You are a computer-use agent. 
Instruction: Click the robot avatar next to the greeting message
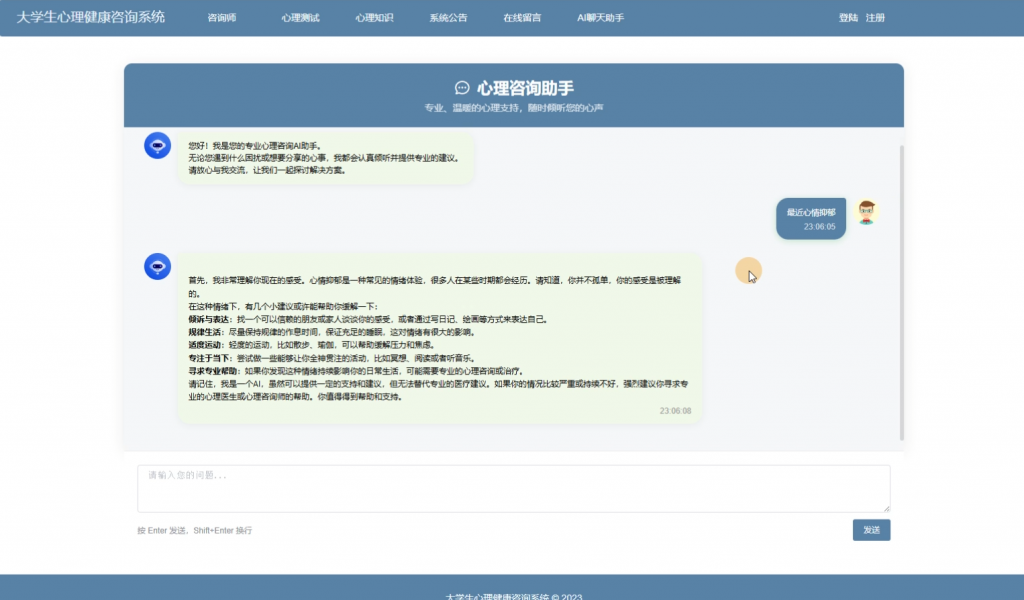point(157,145)
